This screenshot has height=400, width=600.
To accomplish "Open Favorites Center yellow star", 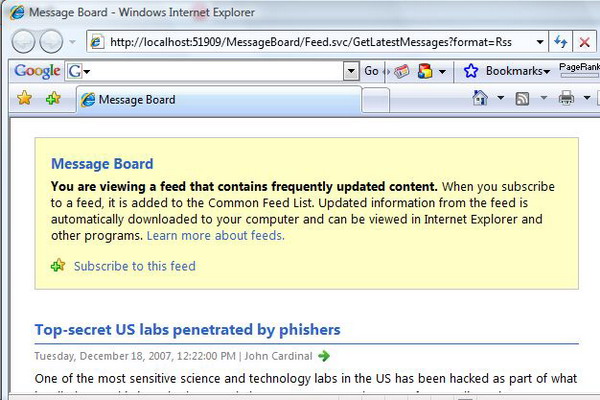I will 24,98.
